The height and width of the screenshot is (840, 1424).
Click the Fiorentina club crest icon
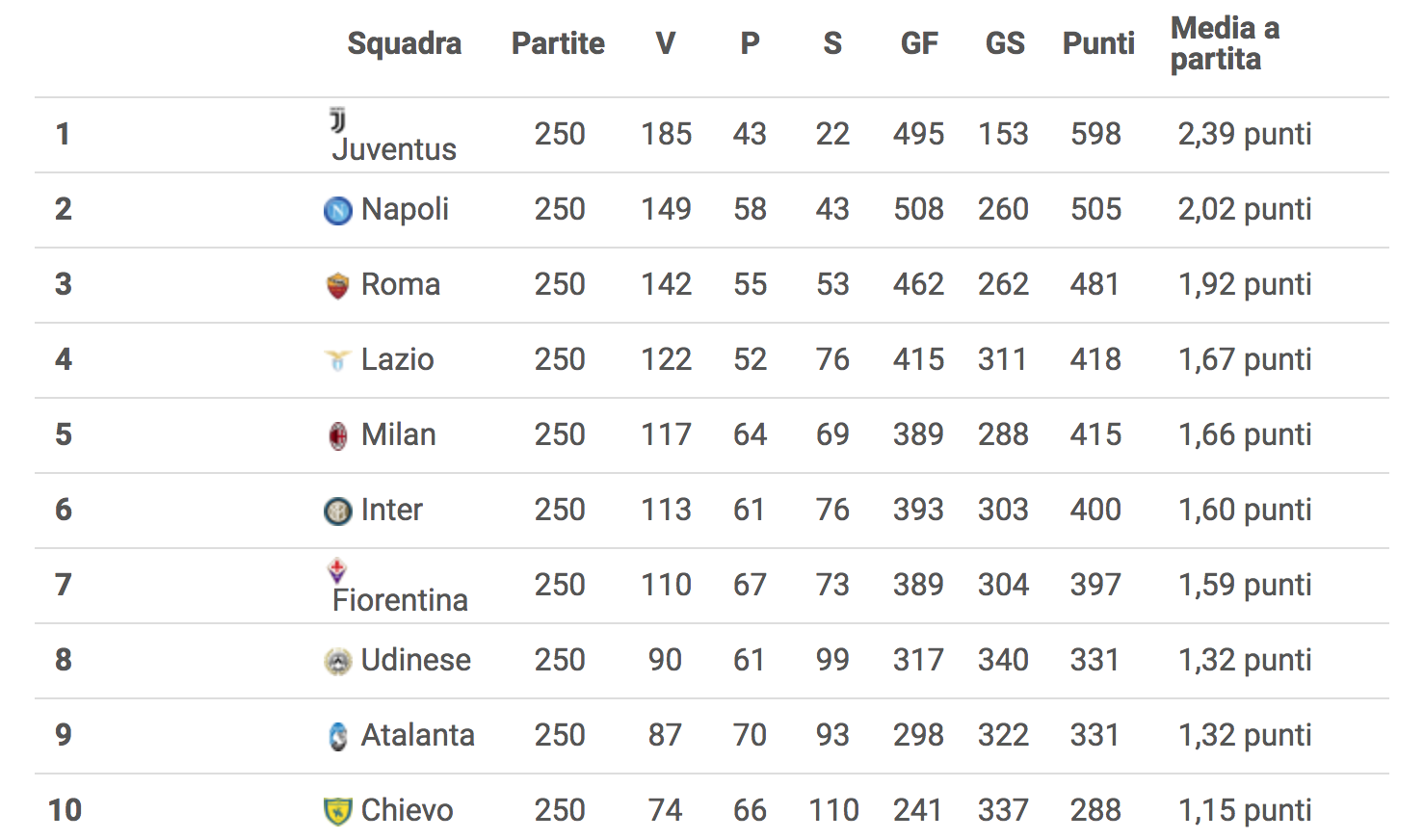337,570
